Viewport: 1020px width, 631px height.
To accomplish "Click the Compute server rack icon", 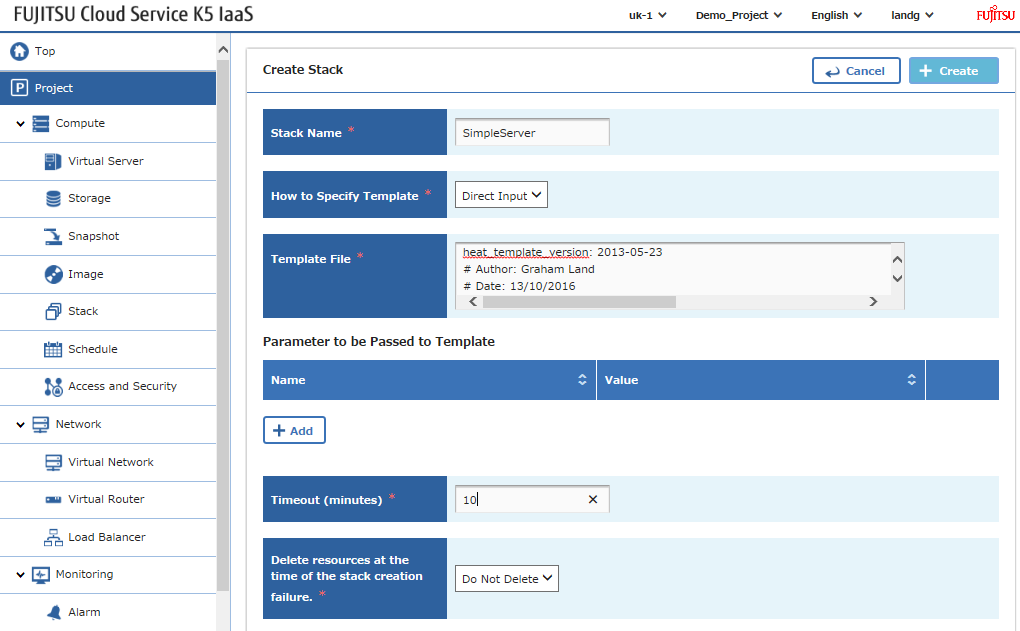I will coord(40,124).
